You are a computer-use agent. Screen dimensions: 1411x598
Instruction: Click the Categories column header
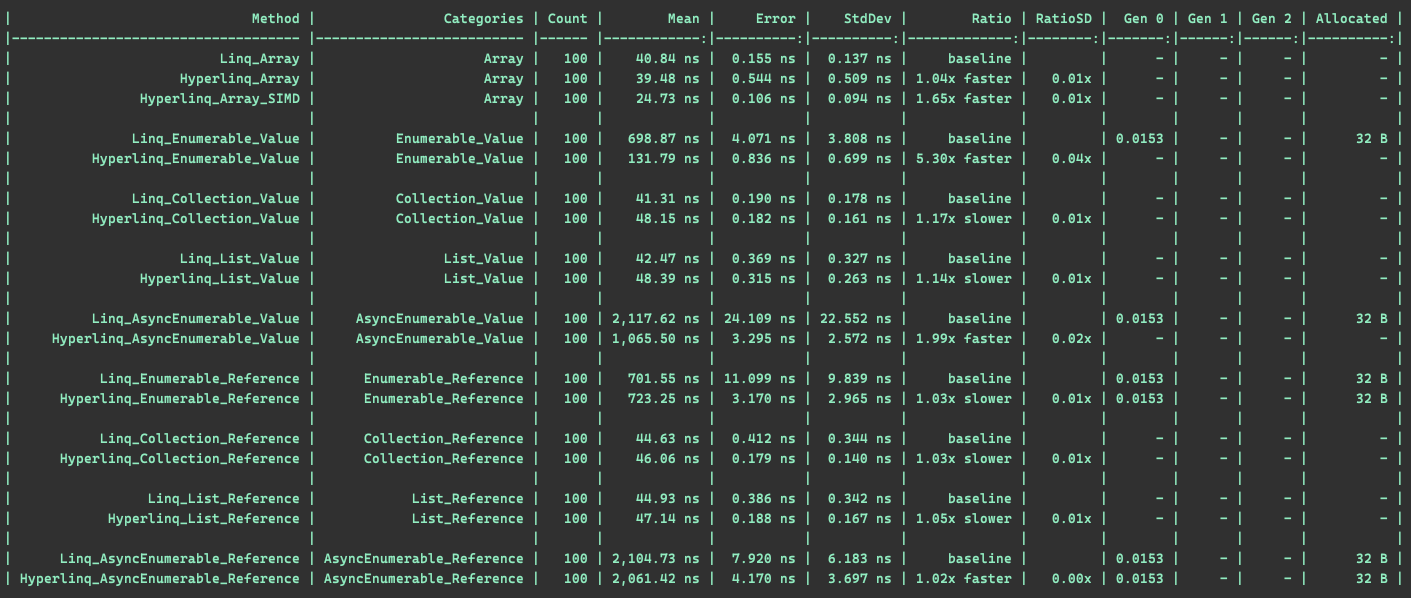[x=483, y=18]
